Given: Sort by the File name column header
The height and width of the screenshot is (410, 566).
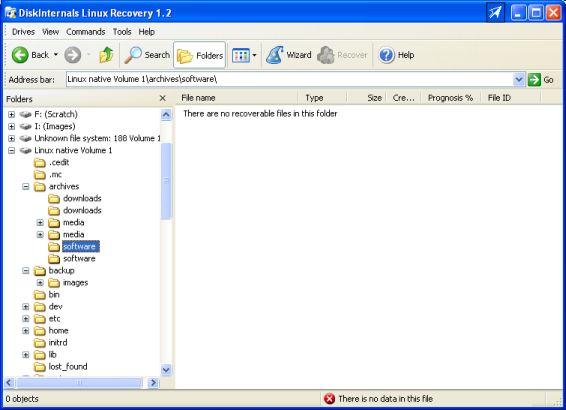Looking at the screenshot, I should tap(236, 98).
